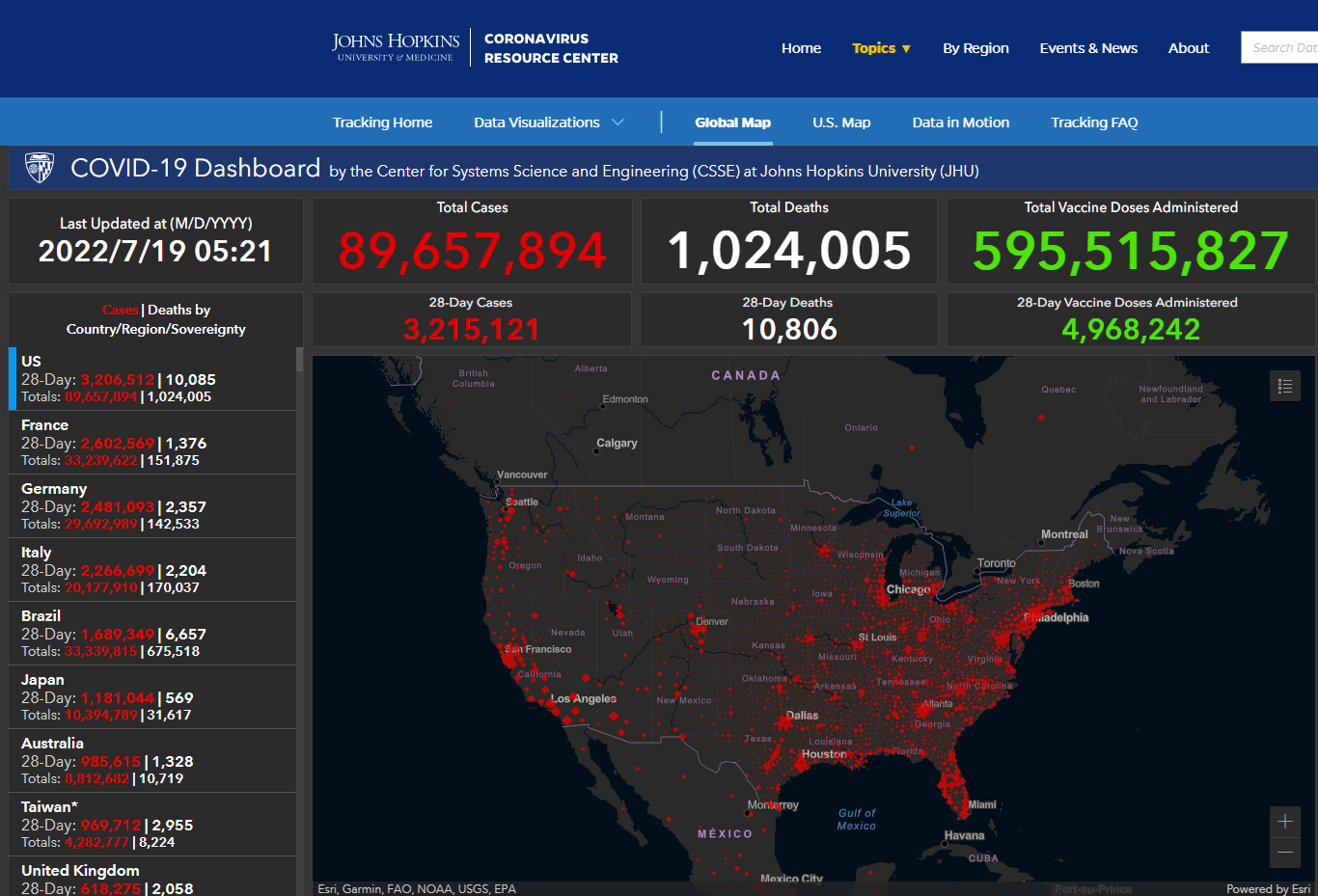This screenshot has height=896, width=1318.
Task: Open the By Region menu
Action: coord(975,48)
